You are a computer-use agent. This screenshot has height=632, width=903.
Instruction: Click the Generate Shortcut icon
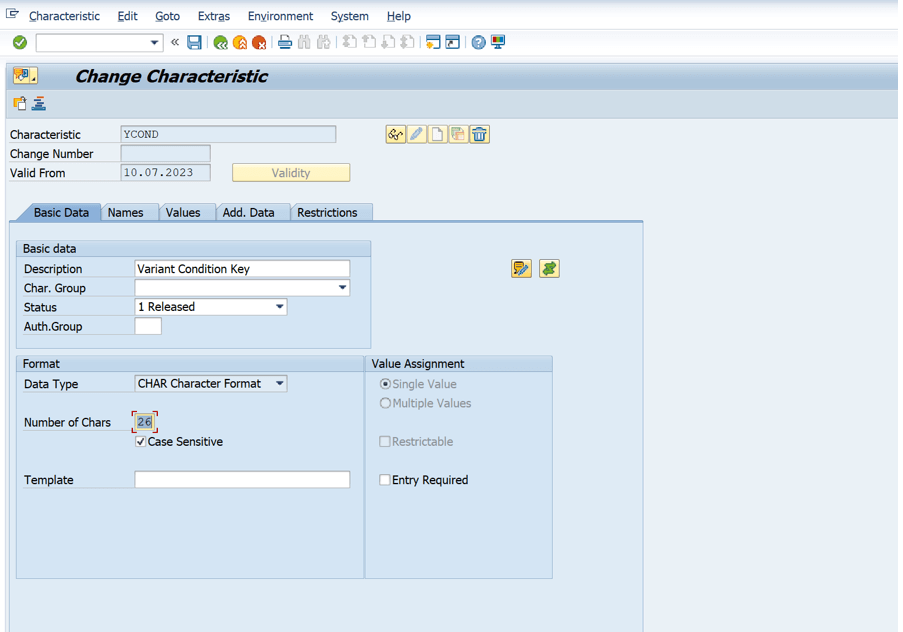(453, 42)
